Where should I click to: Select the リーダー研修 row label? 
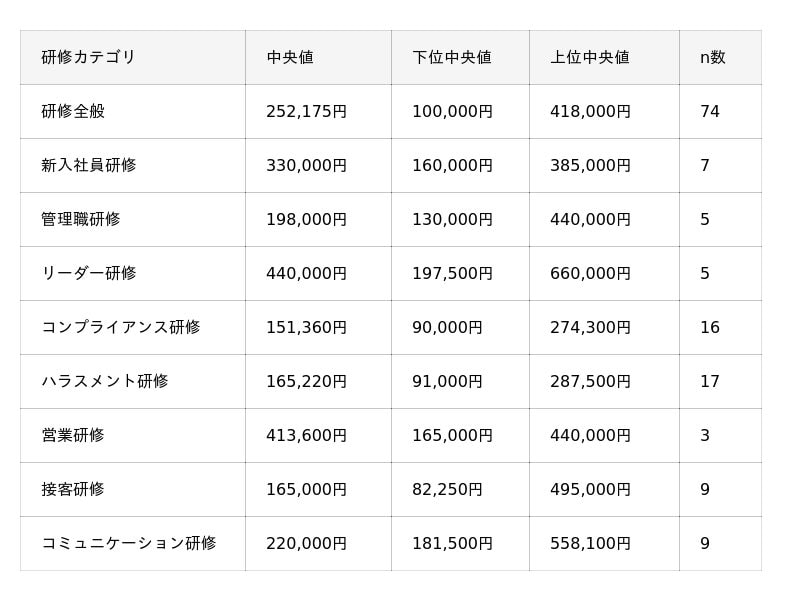point(89,274)
